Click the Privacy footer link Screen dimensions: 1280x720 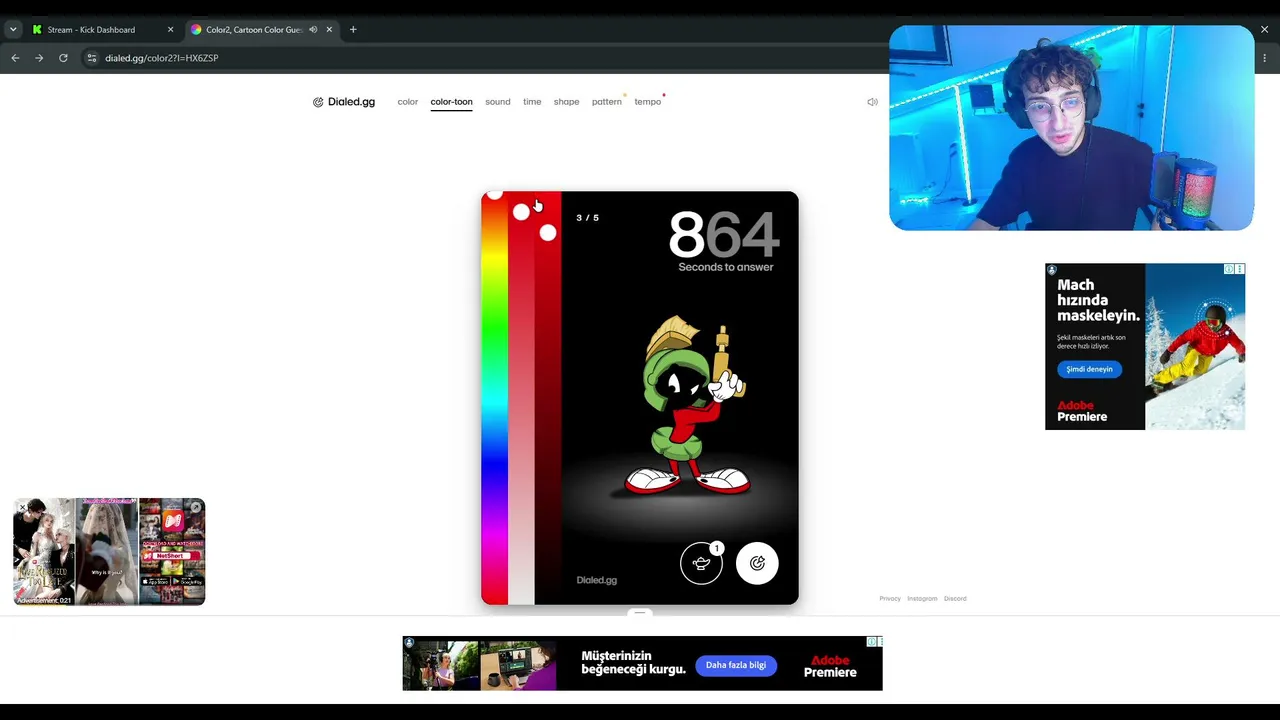(x=890, y=599)
